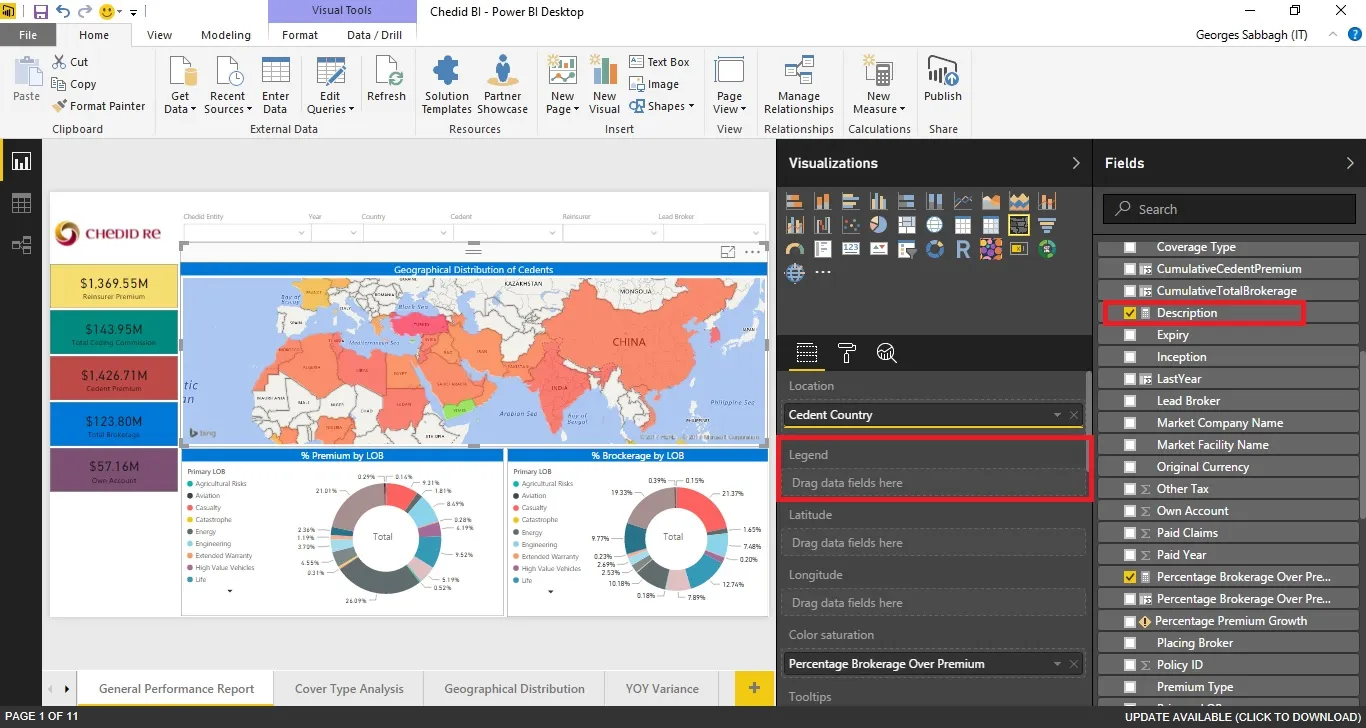Go to the YOY Variance page tab
This screenshot has width=1366, height=728.
click(x=662, y=689)
